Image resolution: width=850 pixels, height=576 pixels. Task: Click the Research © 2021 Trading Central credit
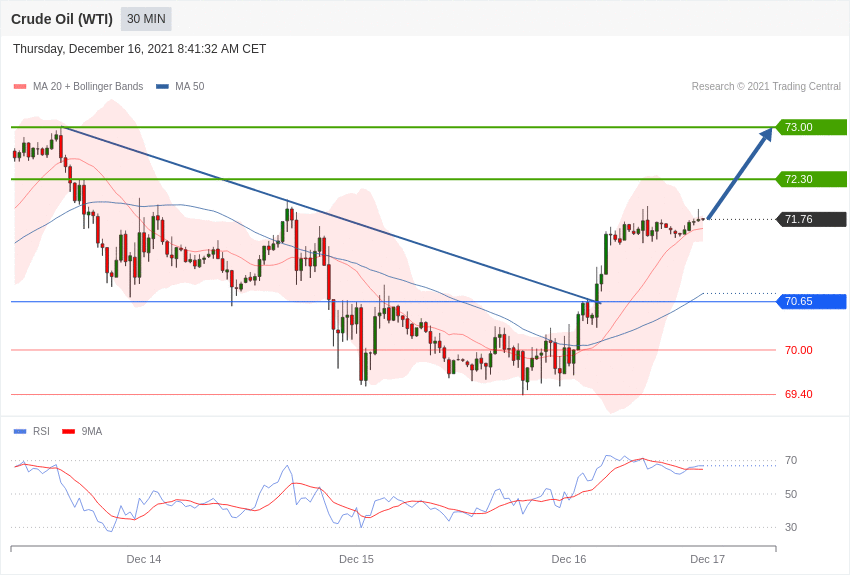click(x=766, y=86)
